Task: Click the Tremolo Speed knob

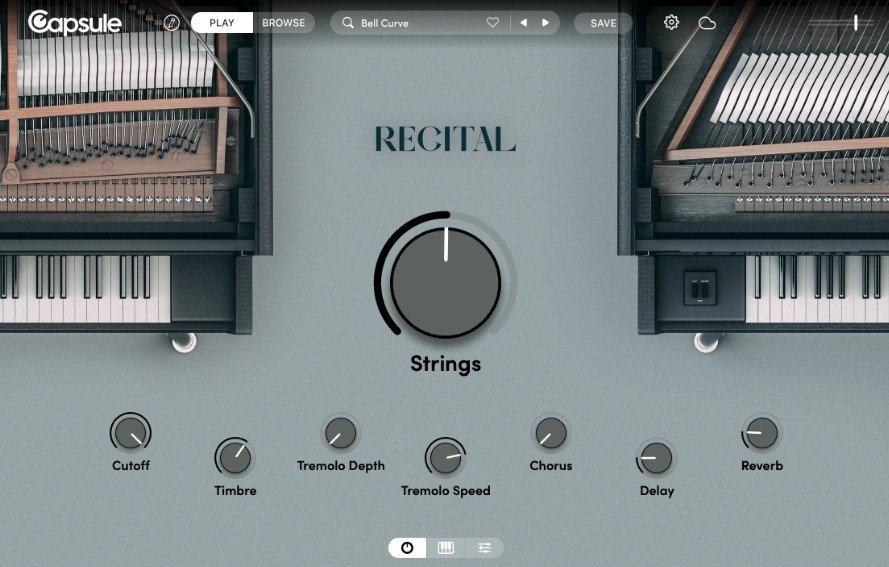Action: tap(446, 458)
